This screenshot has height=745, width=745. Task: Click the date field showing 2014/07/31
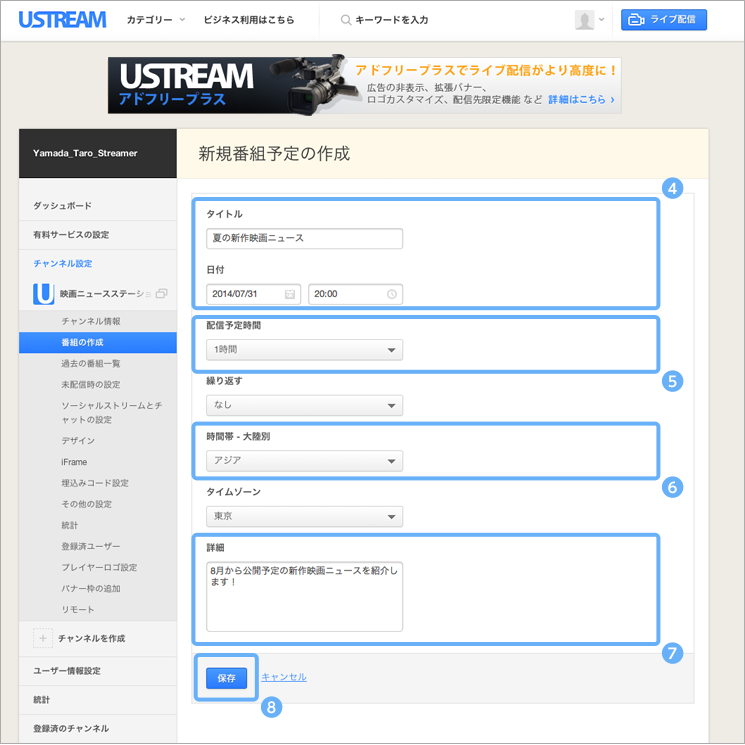point(253,294)
